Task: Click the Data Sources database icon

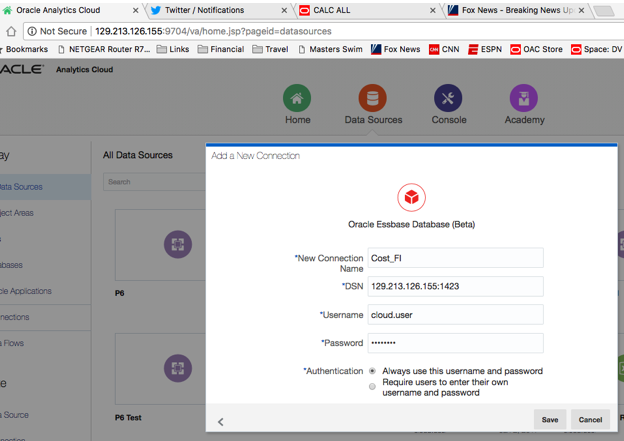Action: [x=373, y=98]
